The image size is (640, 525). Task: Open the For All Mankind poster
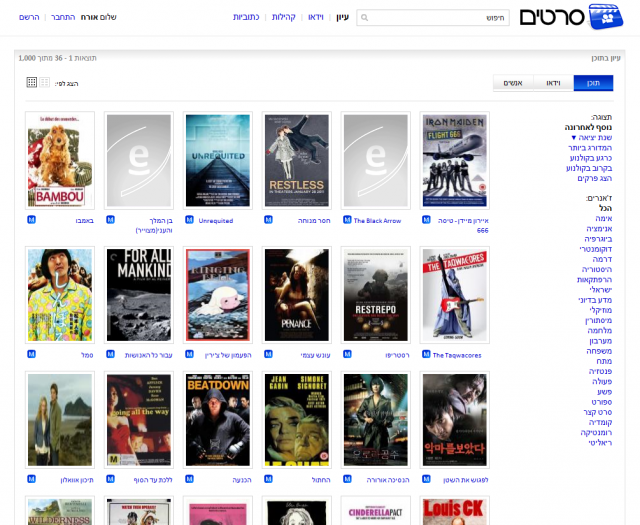coord(139,295)
